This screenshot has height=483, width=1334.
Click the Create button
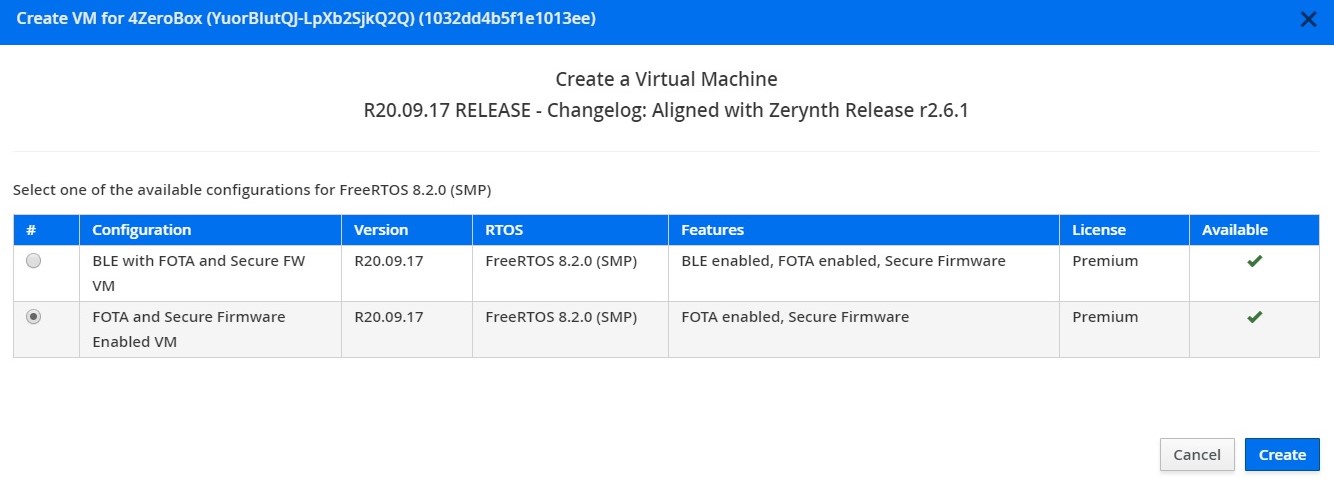(x=1282, y=454)
